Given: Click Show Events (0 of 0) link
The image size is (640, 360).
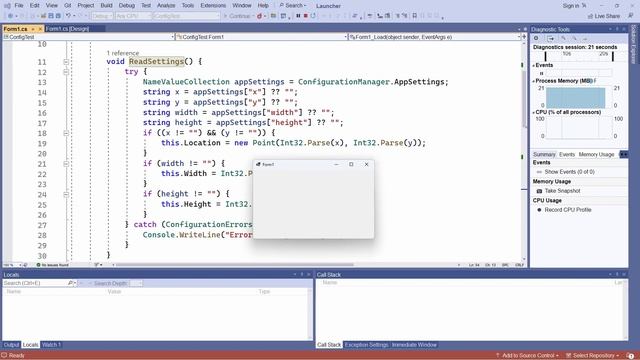Looking at the screenshot, I should [569, 172].
